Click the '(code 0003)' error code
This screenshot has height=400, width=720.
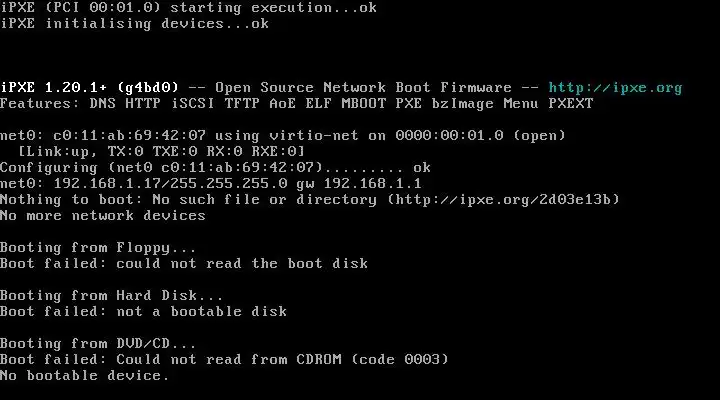[399, 360]
